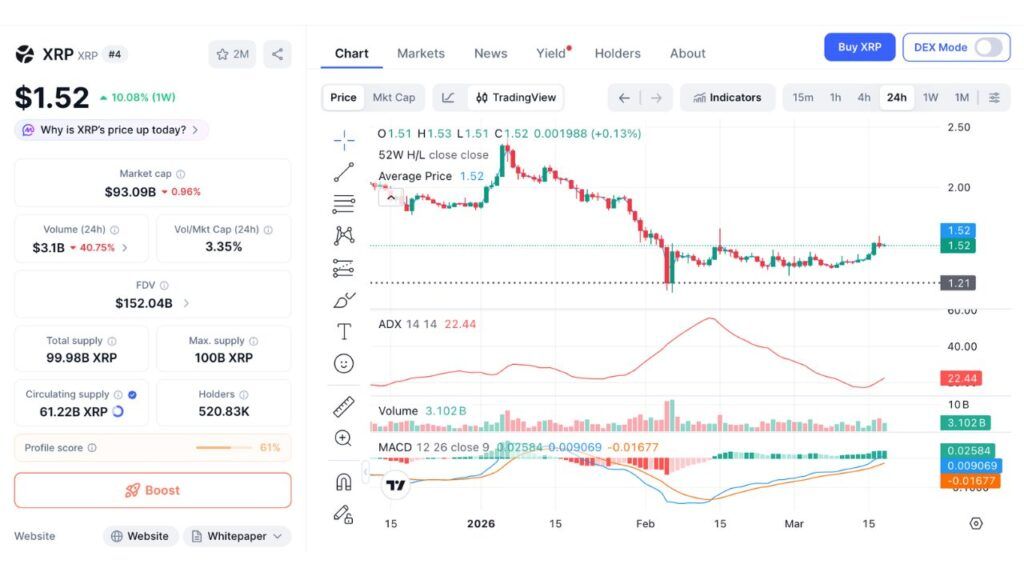Enable magnet mode on the chart
This screenshot has width=1024, height=576.
coord(344,483)
